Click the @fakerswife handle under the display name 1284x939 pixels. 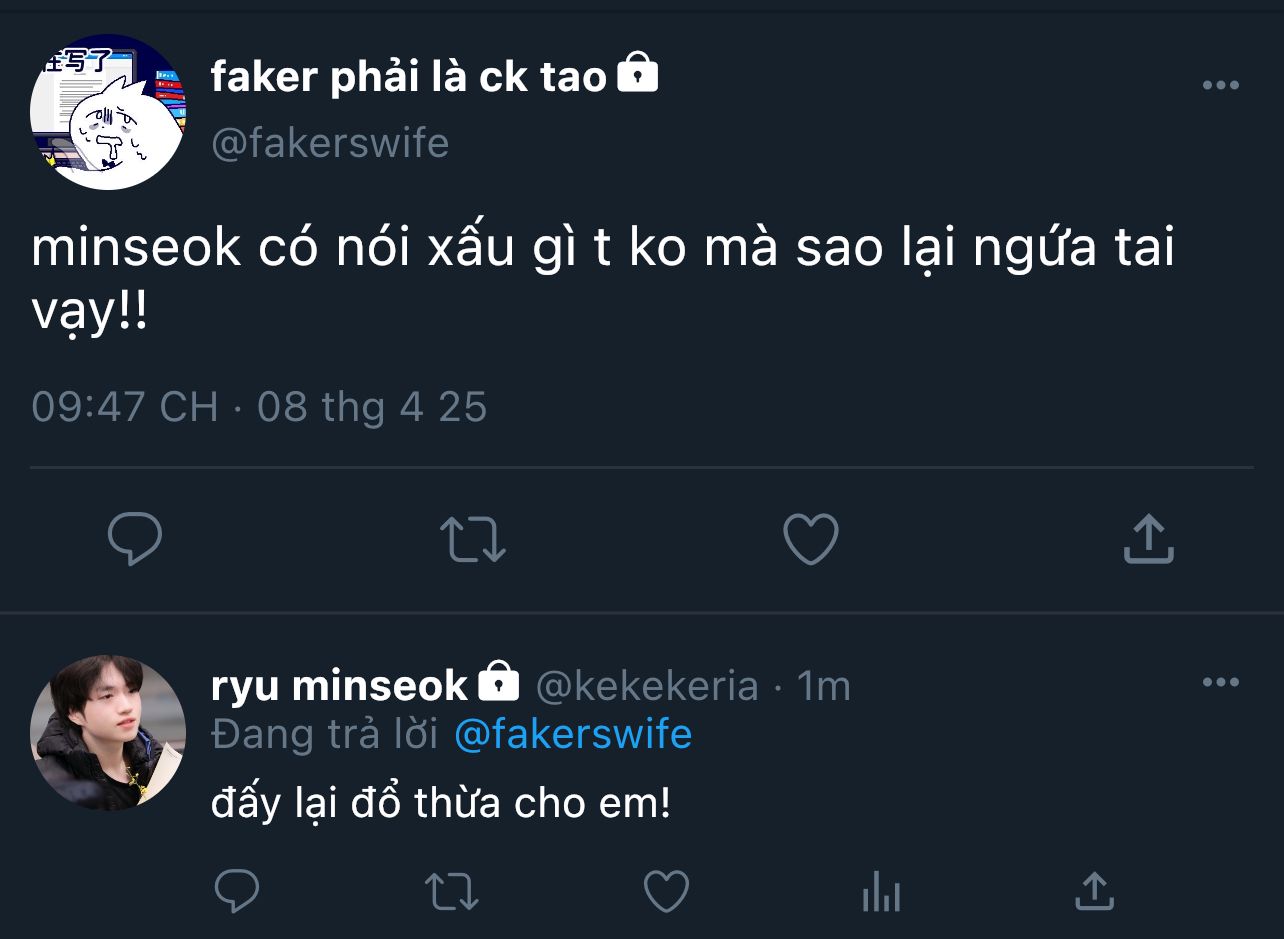click(x=330, y=143)
